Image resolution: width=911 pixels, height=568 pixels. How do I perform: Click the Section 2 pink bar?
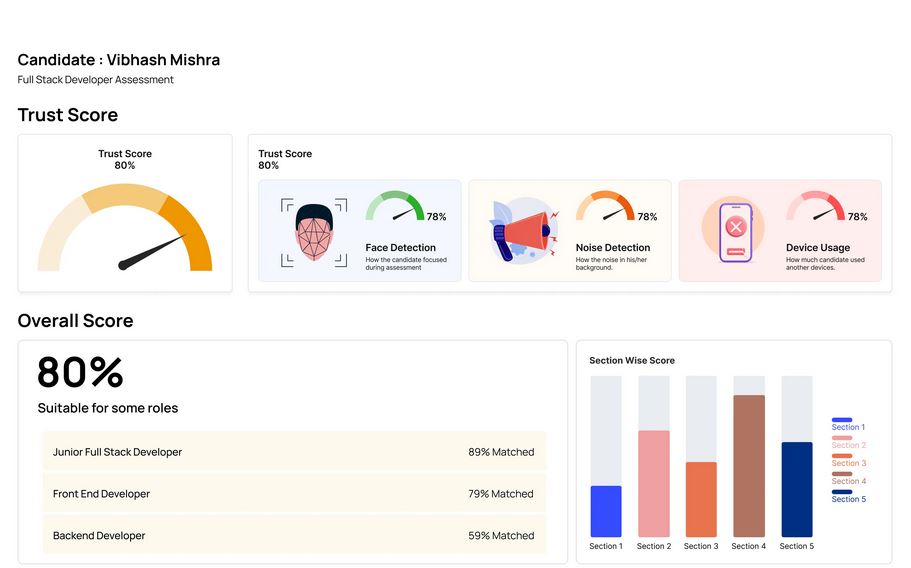point(654,484)
